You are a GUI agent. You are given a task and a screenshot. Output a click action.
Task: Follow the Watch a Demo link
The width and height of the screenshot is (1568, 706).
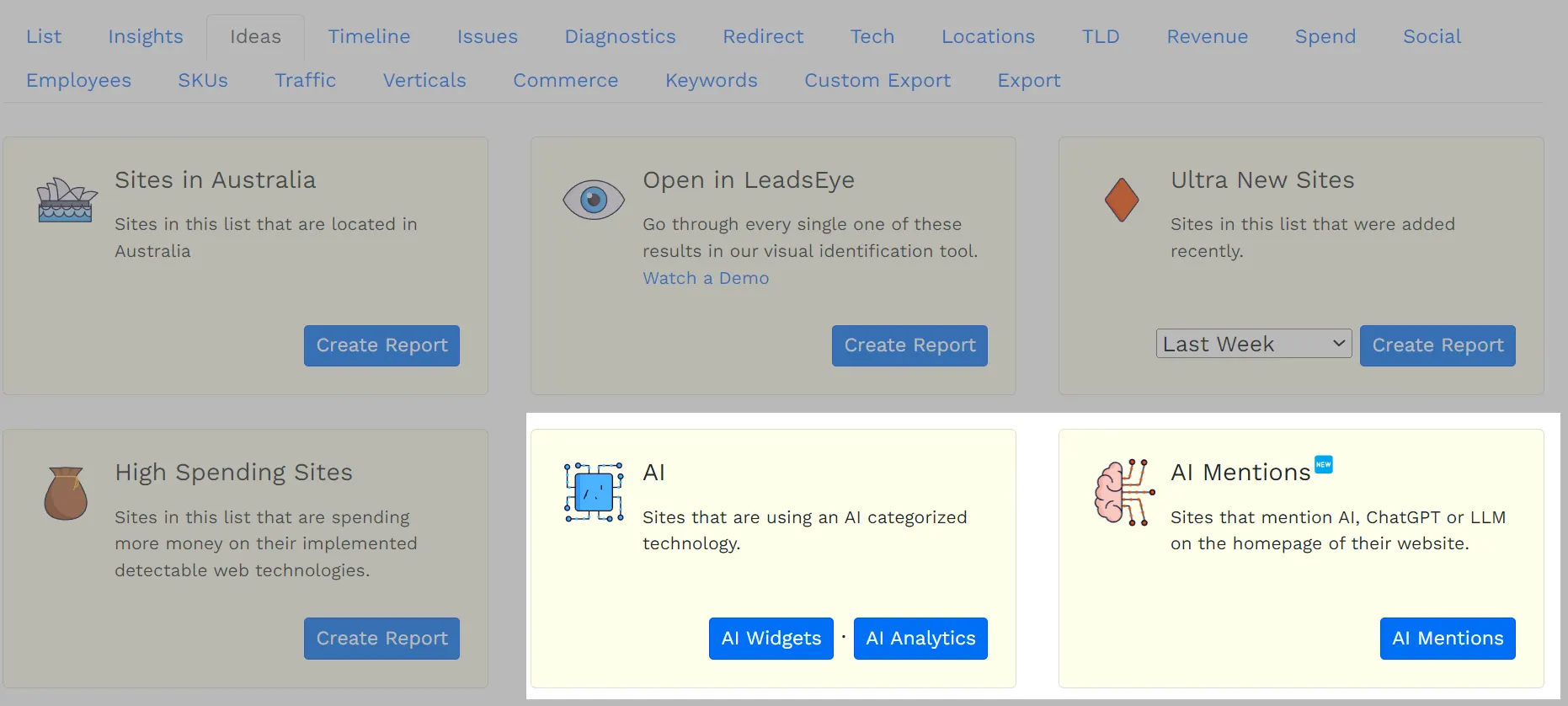705,278
